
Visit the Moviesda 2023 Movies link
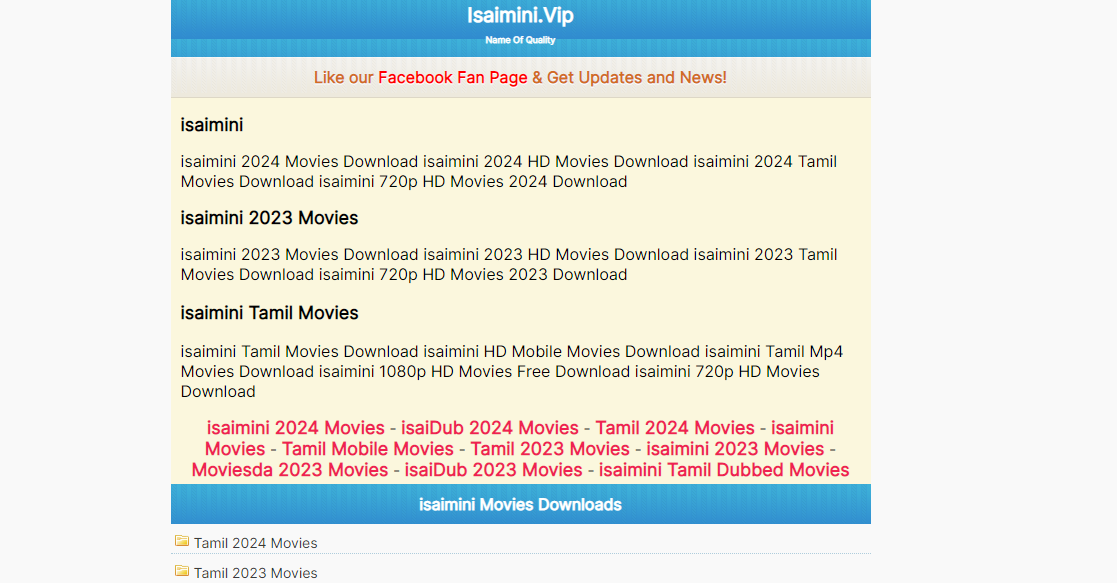[290, 470]
